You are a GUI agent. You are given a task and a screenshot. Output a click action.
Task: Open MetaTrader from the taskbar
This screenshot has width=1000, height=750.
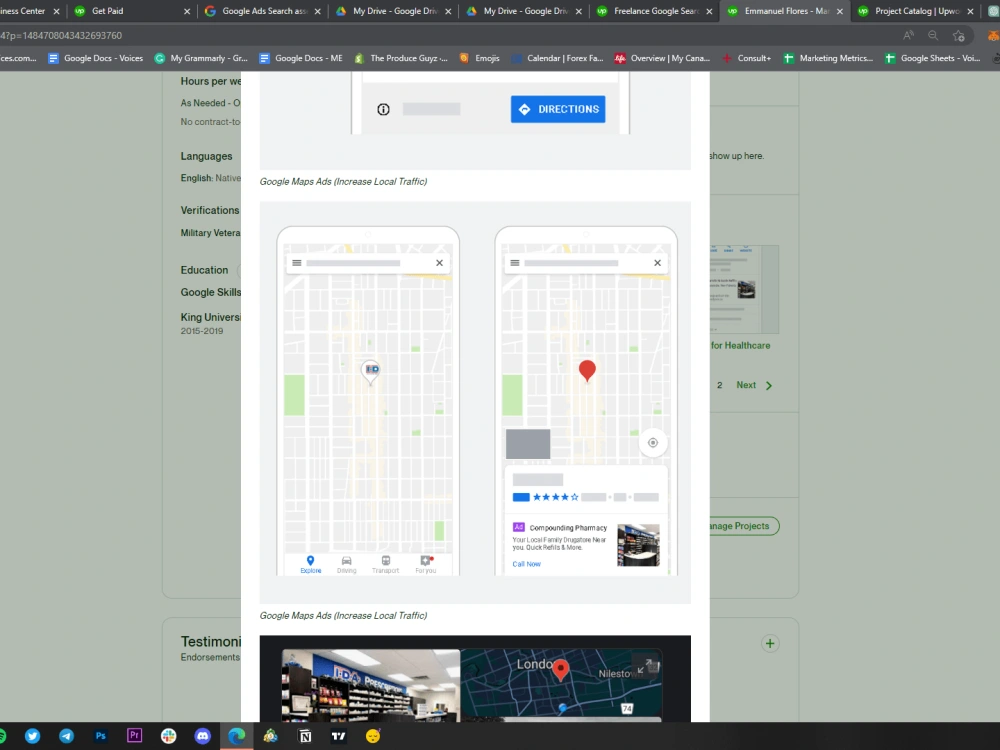pyautogui.click(x=270, y=736)
